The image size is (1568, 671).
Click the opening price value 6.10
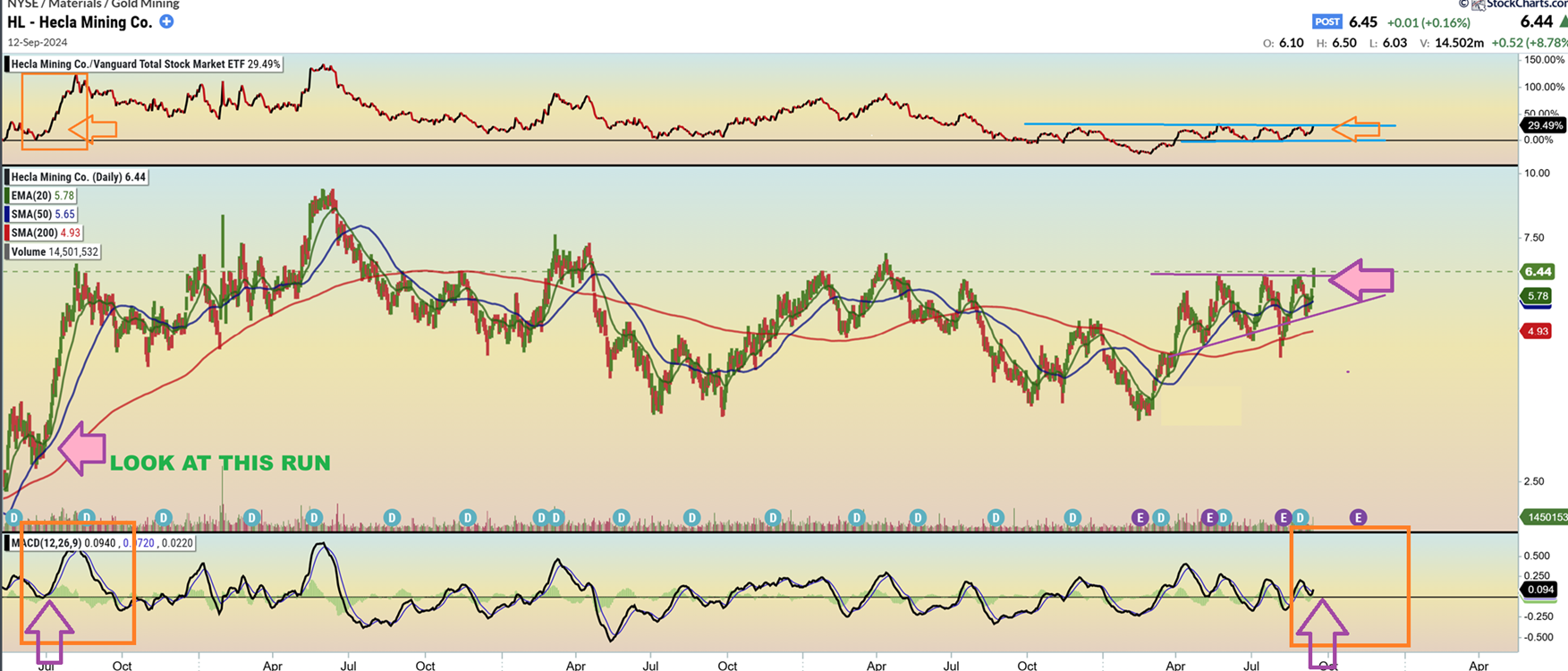click(1292, 43)
